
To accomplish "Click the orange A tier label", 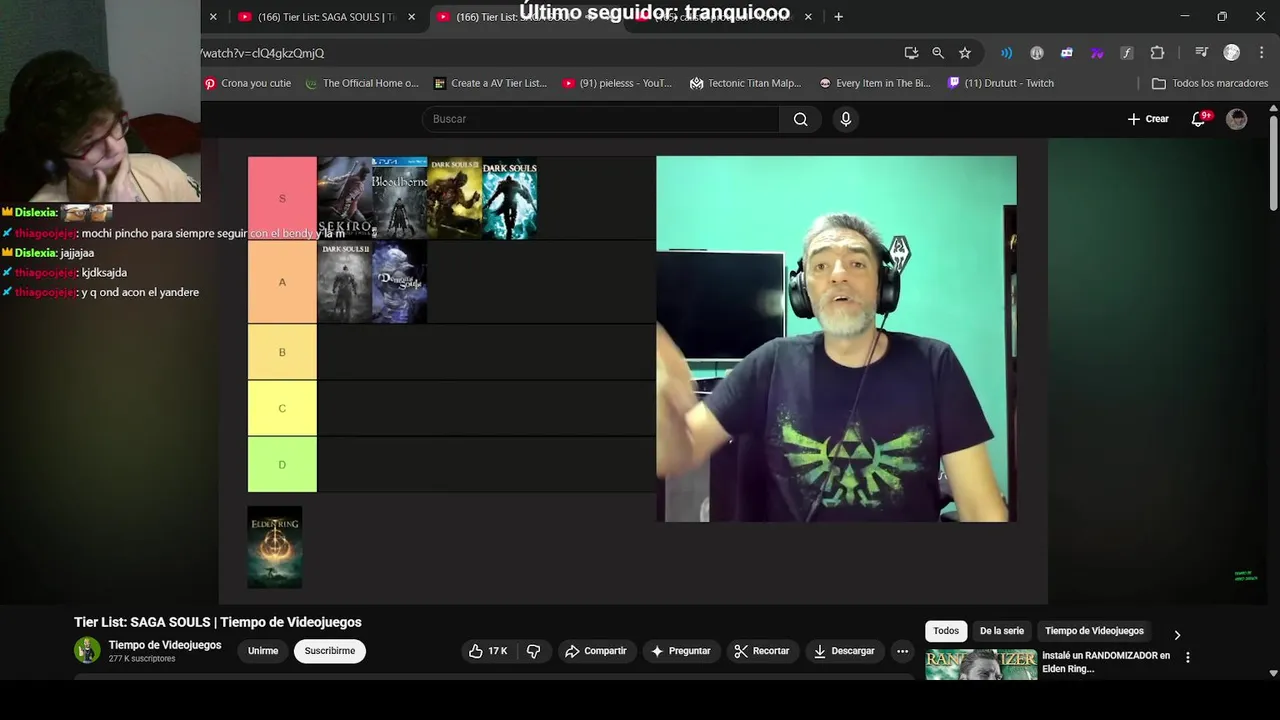I will [282, 282].
